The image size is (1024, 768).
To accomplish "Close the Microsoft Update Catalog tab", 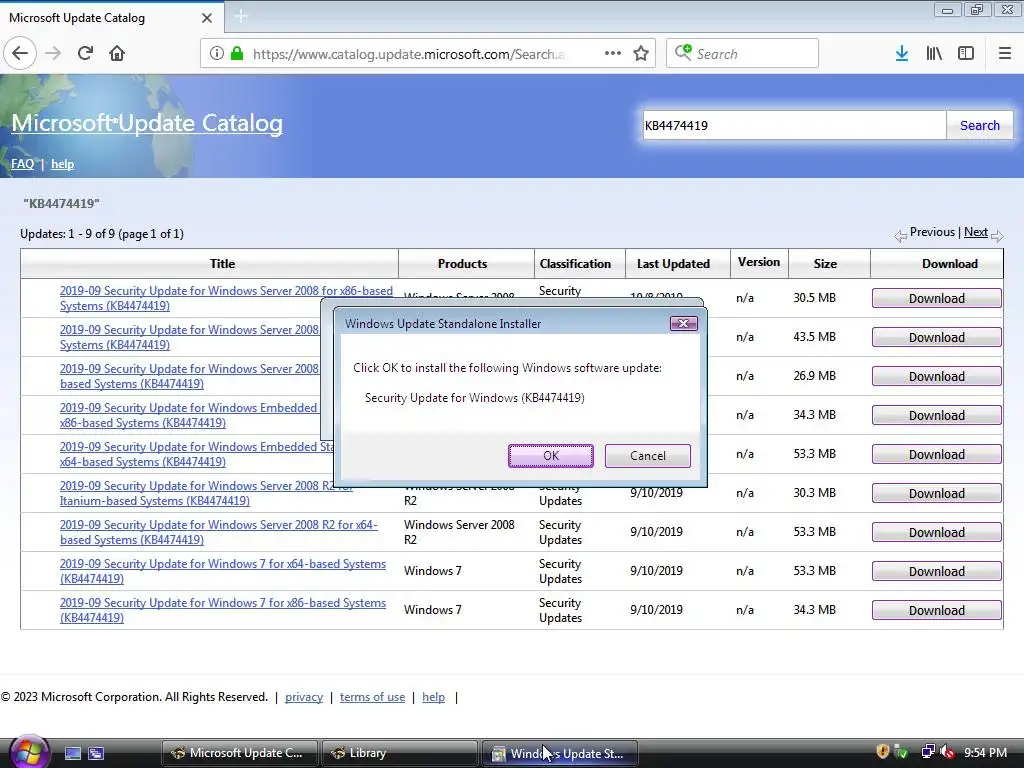I will point(207,18).
